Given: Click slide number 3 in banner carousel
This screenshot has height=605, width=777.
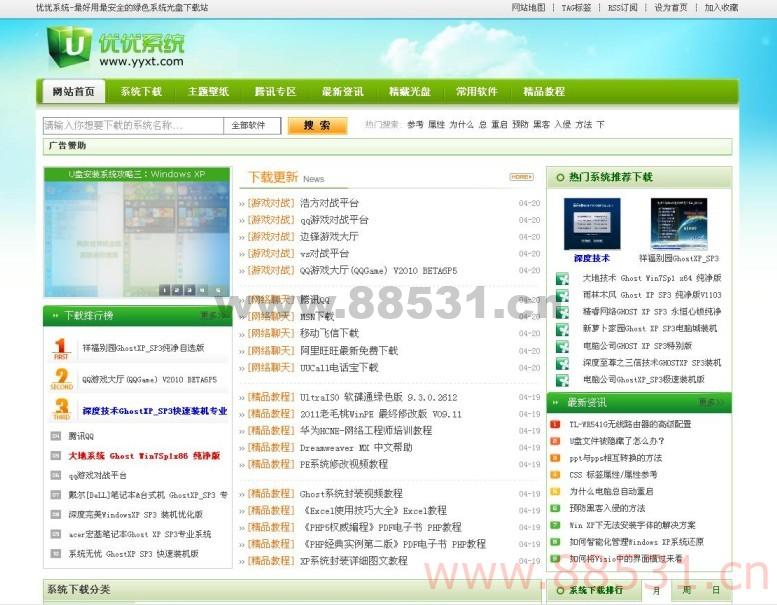Looking at the screenshot, I should click(x=189, y=290).
